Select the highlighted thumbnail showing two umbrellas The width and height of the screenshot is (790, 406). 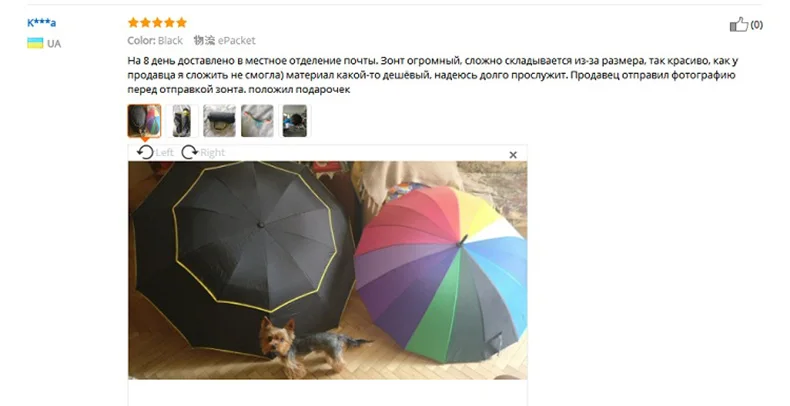coord(144,121)
